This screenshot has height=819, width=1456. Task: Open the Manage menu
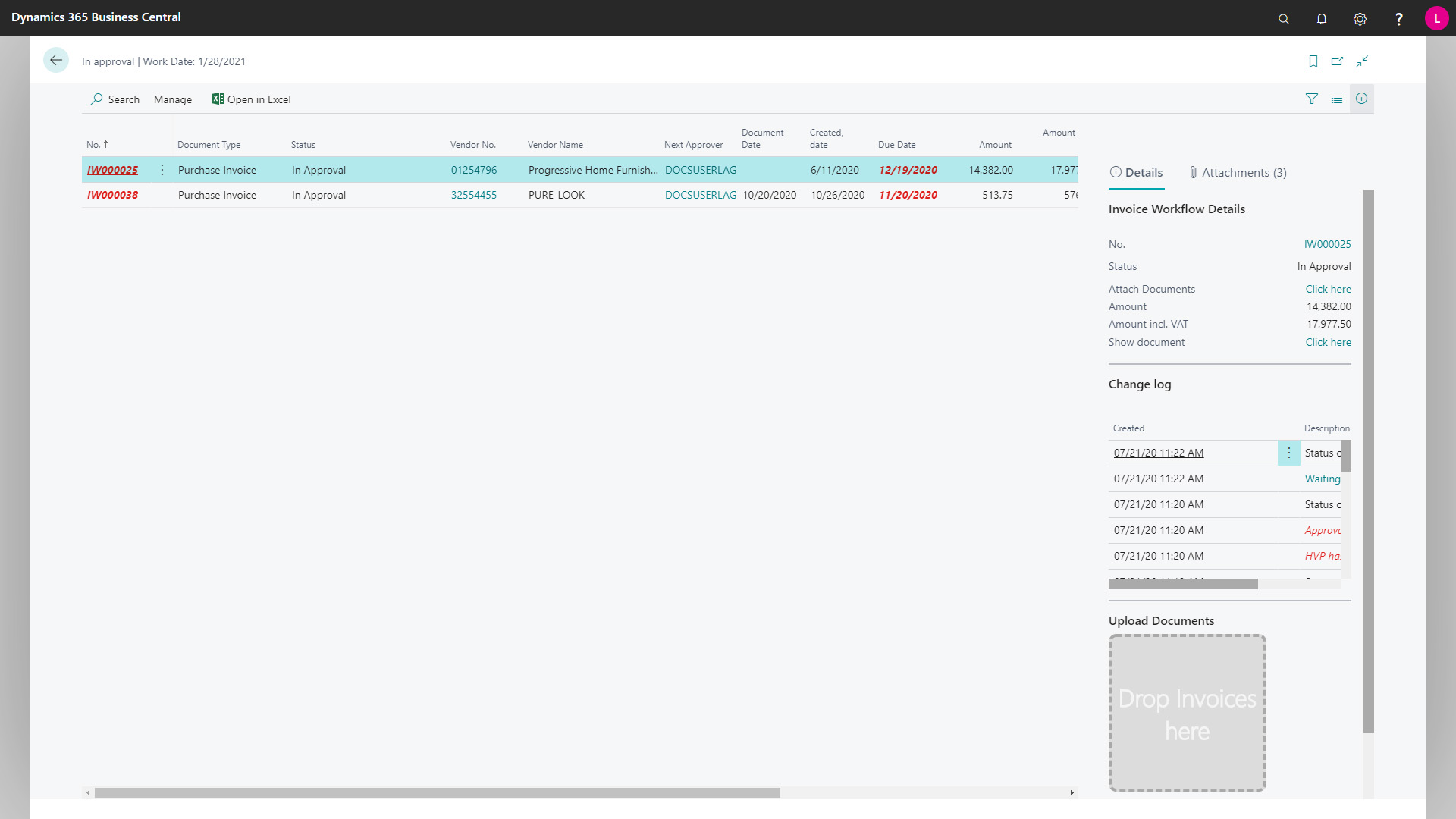[x=172, y=99]
